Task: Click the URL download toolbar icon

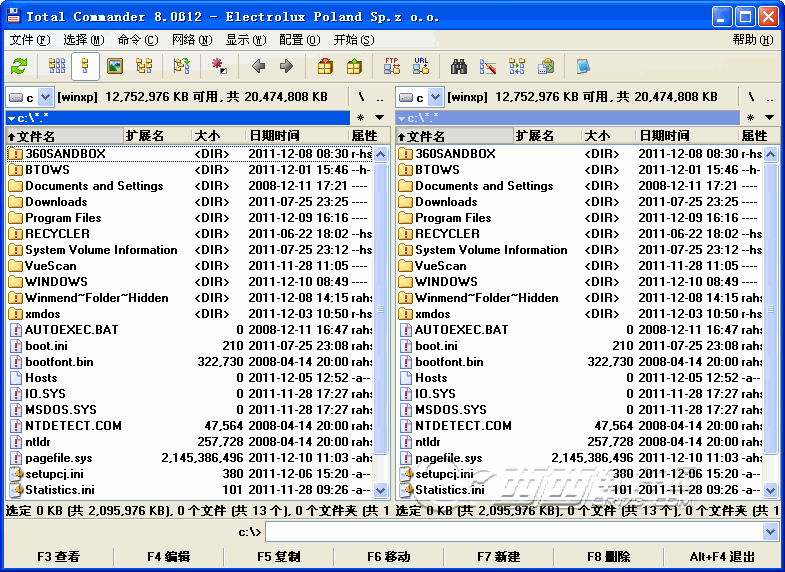Action: point(421,67)
